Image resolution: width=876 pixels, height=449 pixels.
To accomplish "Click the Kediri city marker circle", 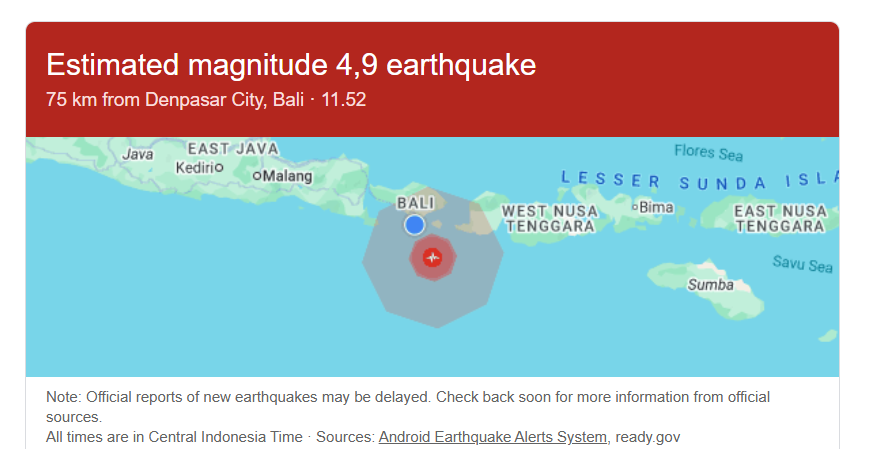I will pyautogui.click(x=219, y=167).
